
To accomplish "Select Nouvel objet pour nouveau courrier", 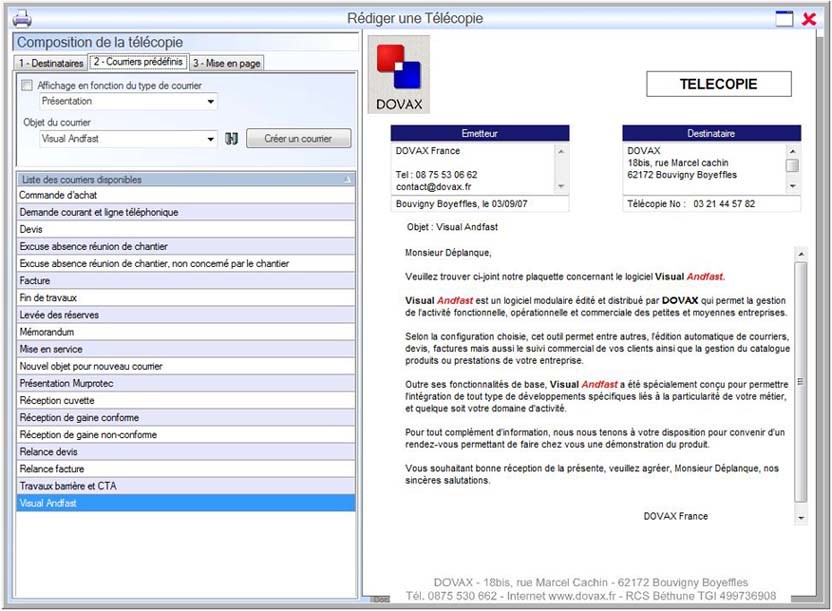I will (186, 366).
